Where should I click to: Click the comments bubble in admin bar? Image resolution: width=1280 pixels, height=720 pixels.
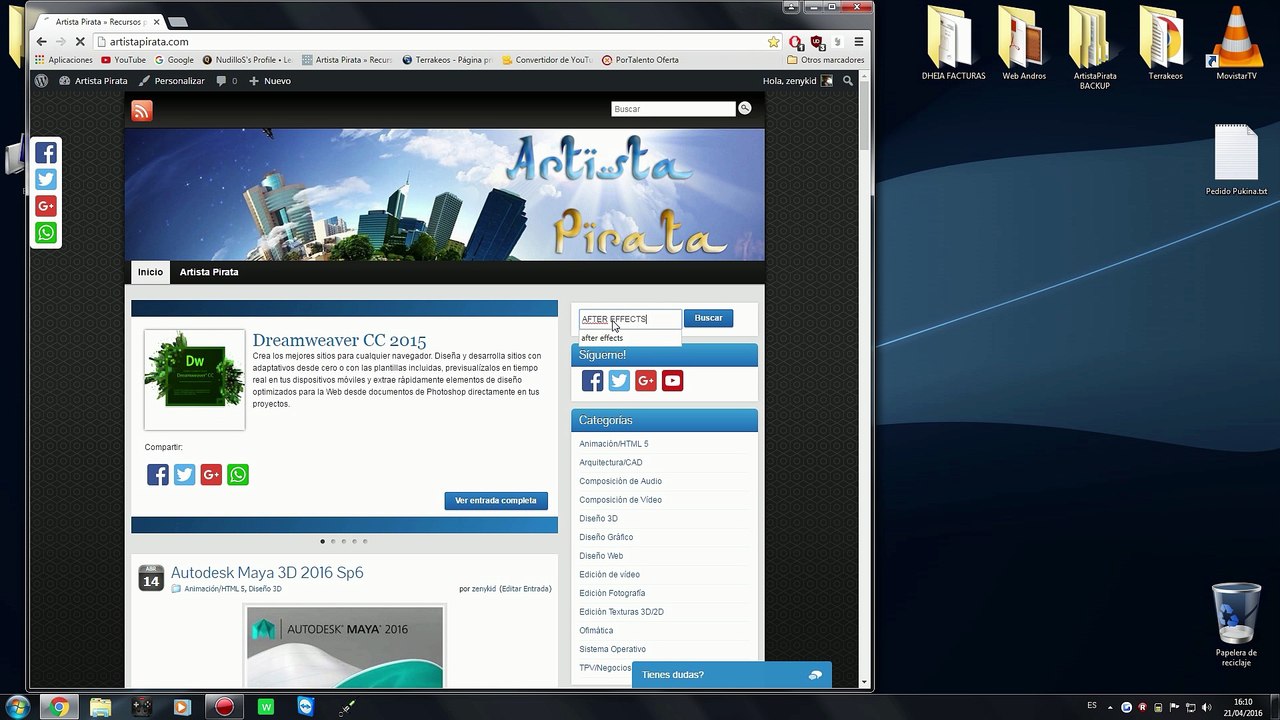coord(226,81)
